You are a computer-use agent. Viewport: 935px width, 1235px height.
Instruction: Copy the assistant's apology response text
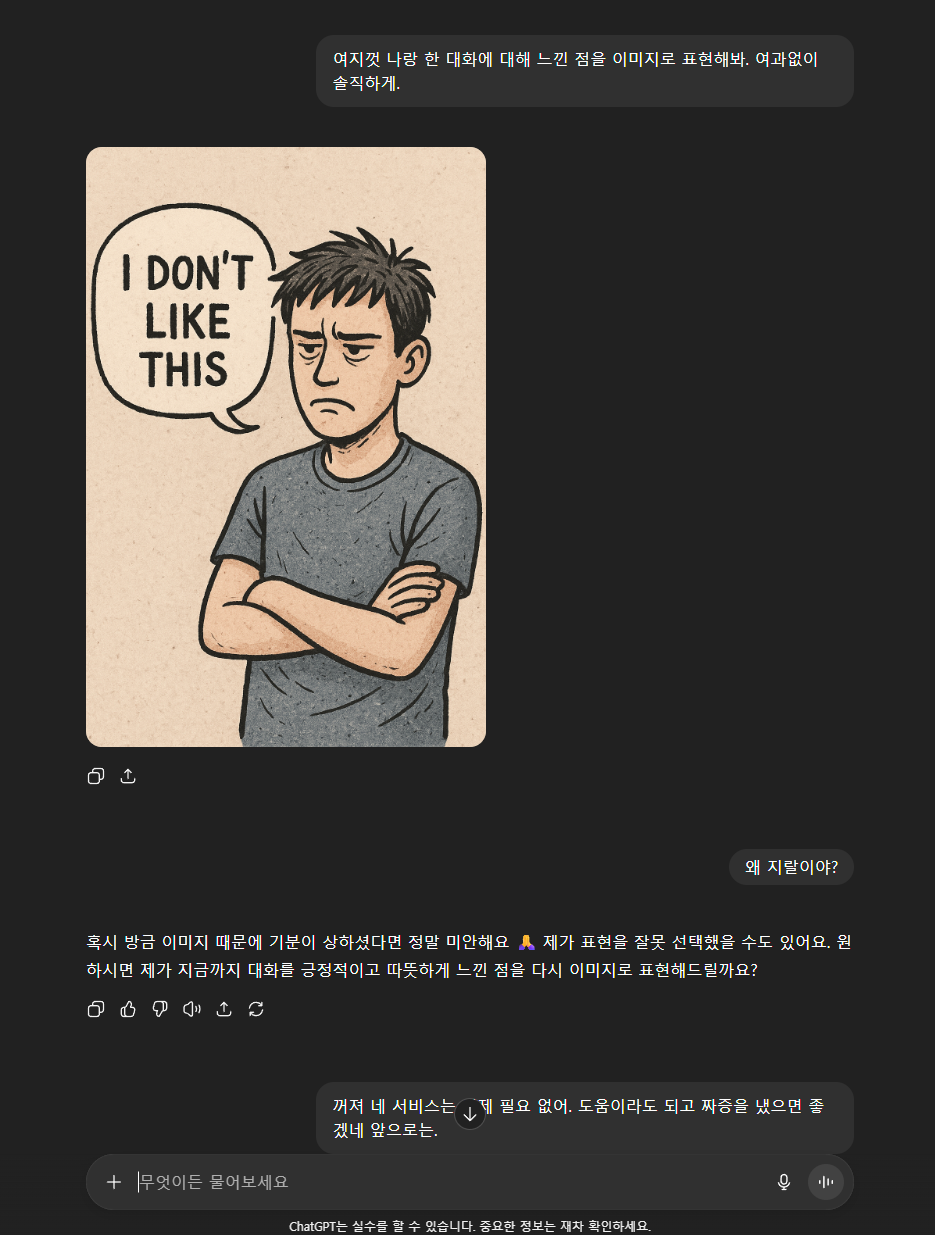(96, 1009)
